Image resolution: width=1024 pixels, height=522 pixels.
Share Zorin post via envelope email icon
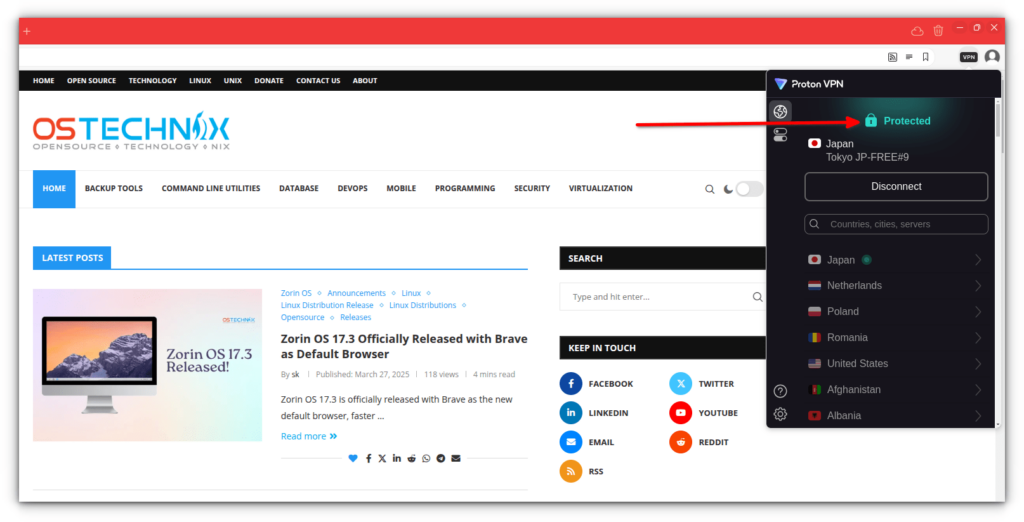pyautogui.click(x=456, y=459)
